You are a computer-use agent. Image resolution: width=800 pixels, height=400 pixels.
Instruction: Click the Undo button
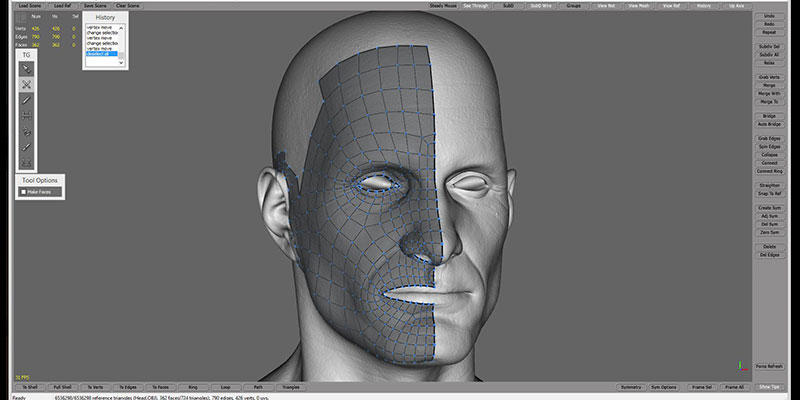(769, 16)
